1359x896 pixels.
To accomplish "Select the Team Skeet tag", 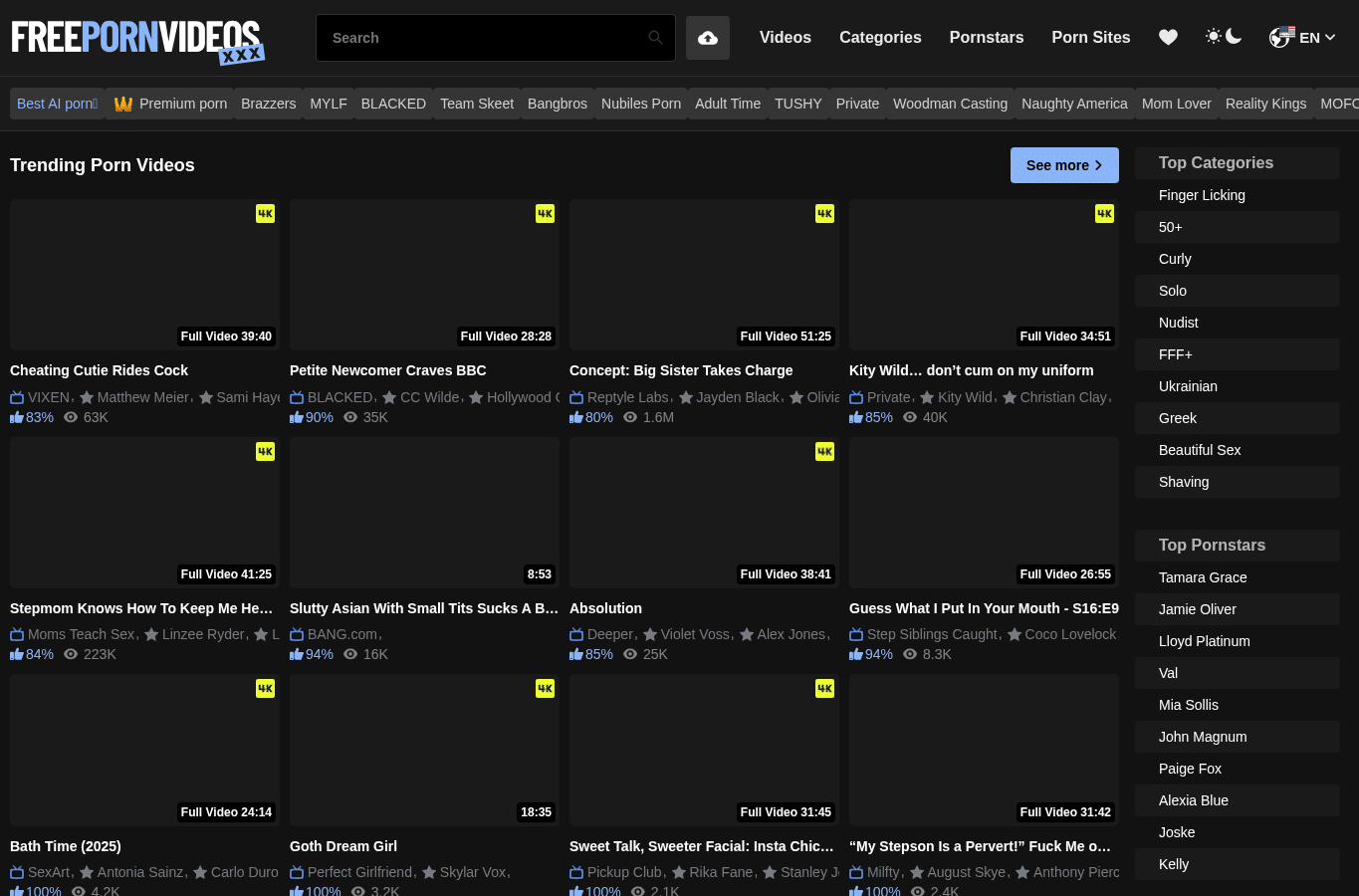I will click(477, 104).
